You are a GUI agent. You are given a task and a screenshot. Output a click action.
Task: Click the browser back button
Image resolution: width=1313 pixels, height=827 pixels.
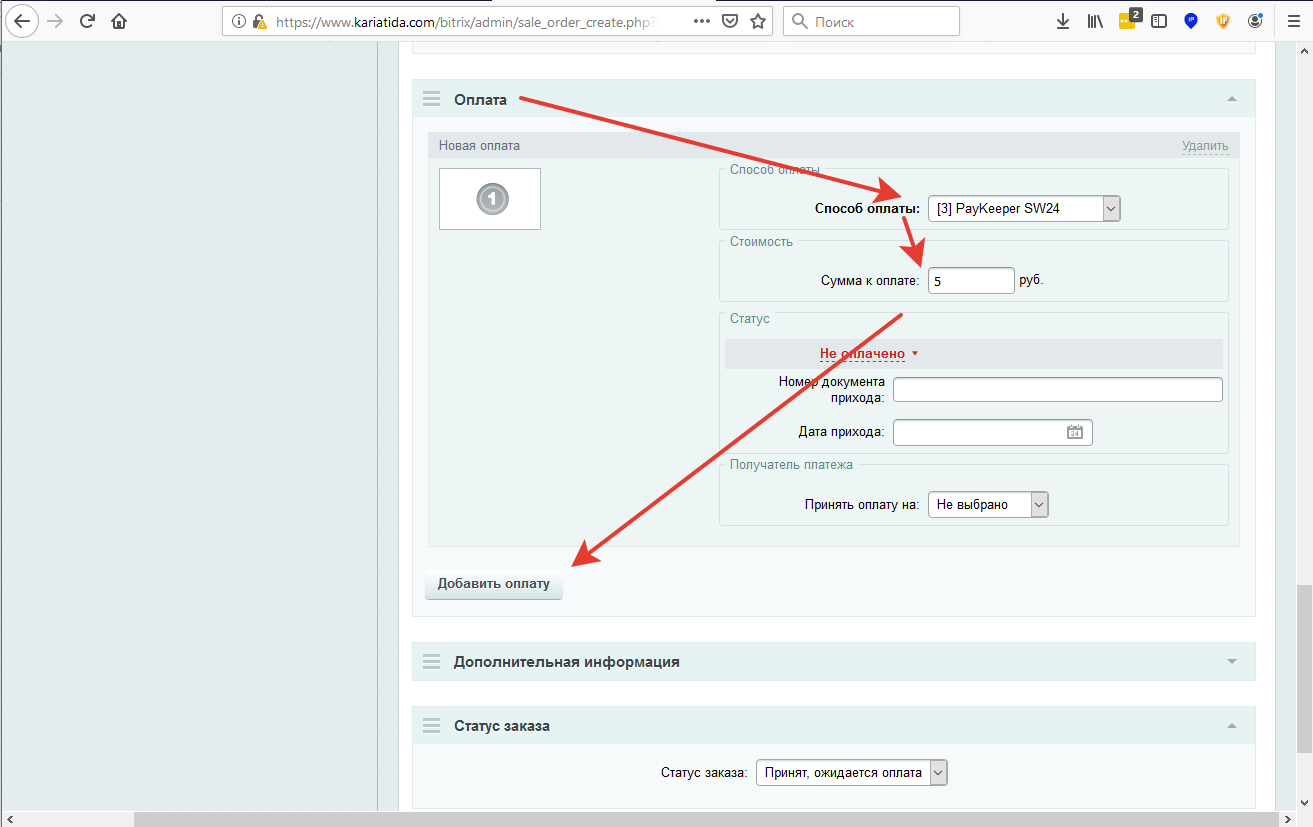(x=21, y=21)
